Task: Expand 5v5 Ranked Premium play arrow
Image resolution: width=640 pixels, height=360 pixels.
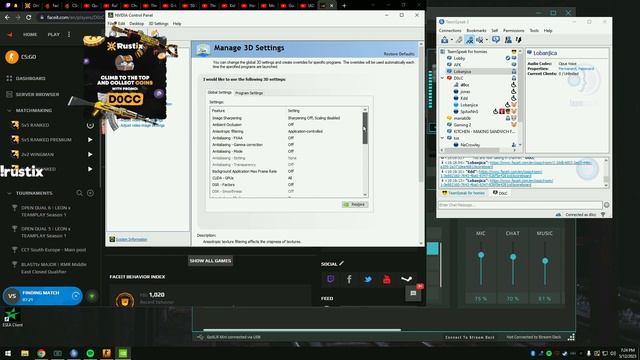Action: pos(90,140)
